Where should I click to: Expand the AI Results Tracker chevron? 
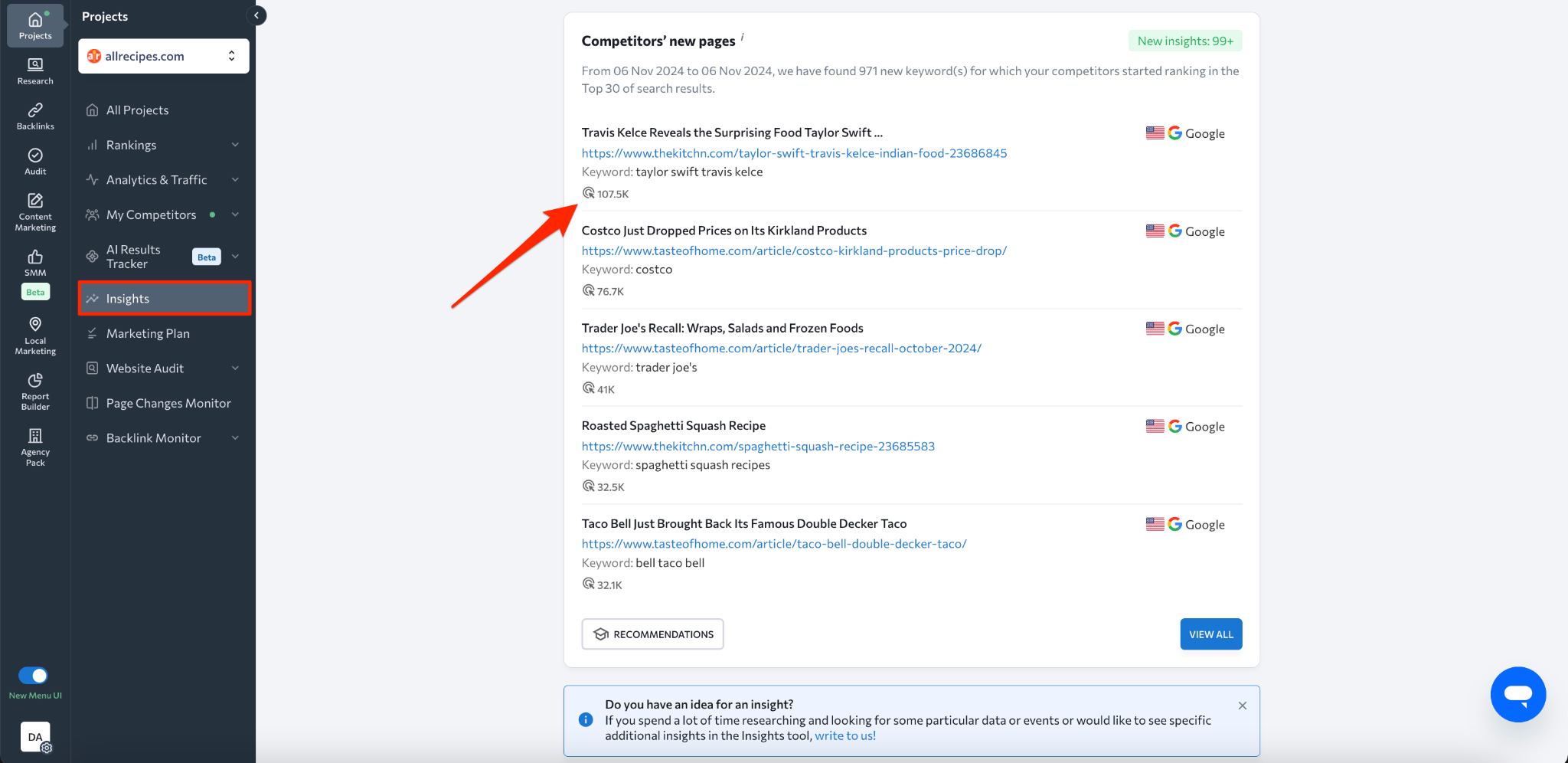[235, 257]
